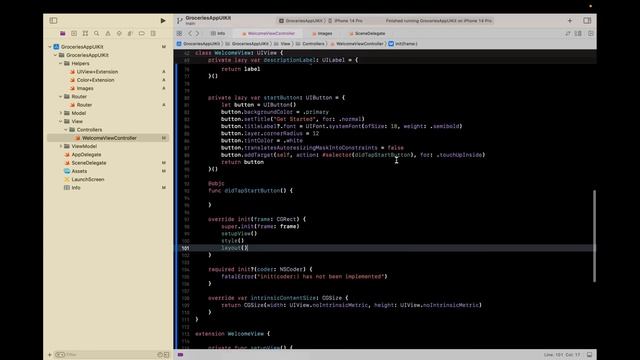Open the Source Control navigator
This screenshot has height=360, width=640.
tap(74, 33)
